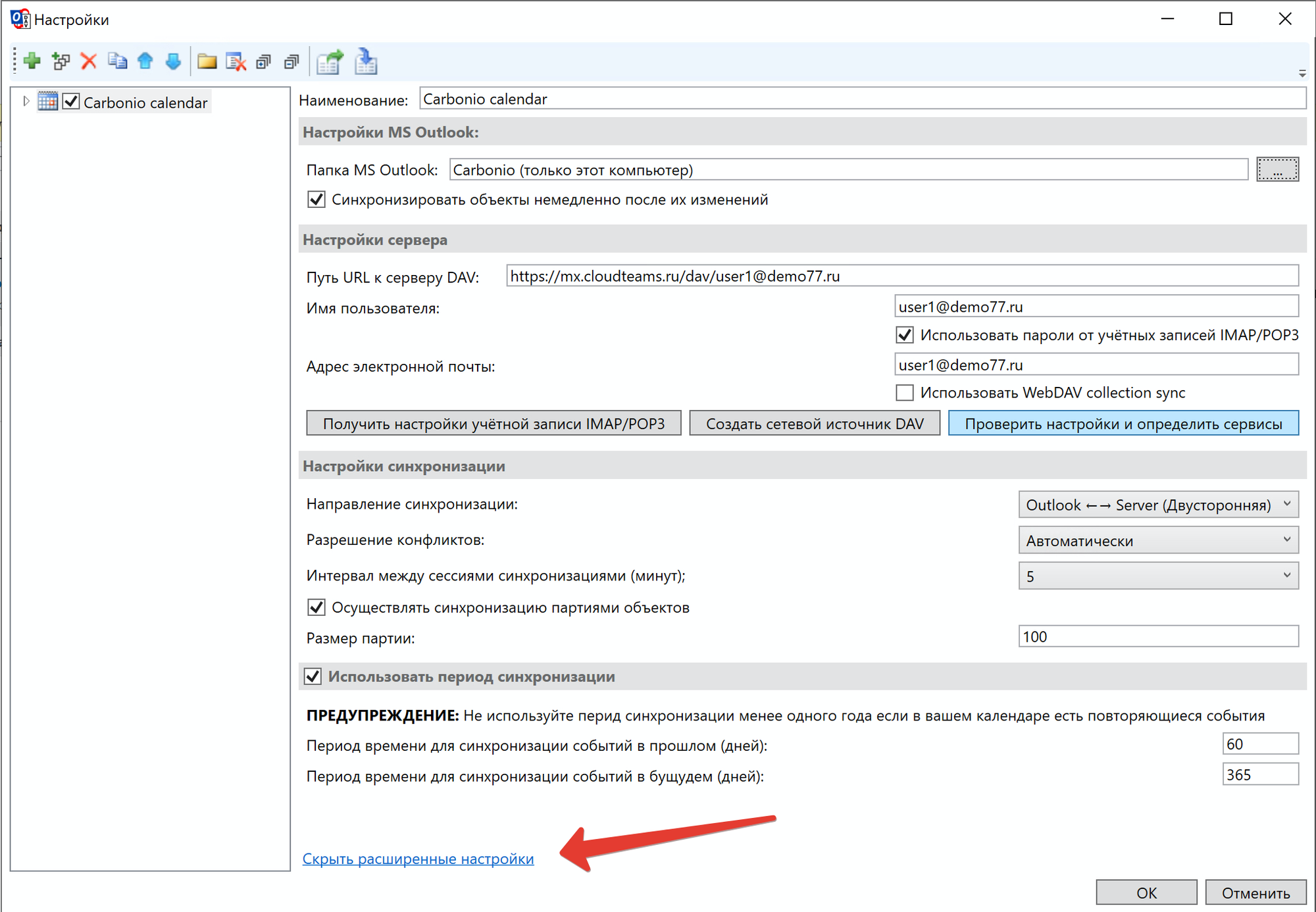Click the browse Outlook folder ellipsis button
1316x912 pixels.
[x=1277, y=169]
